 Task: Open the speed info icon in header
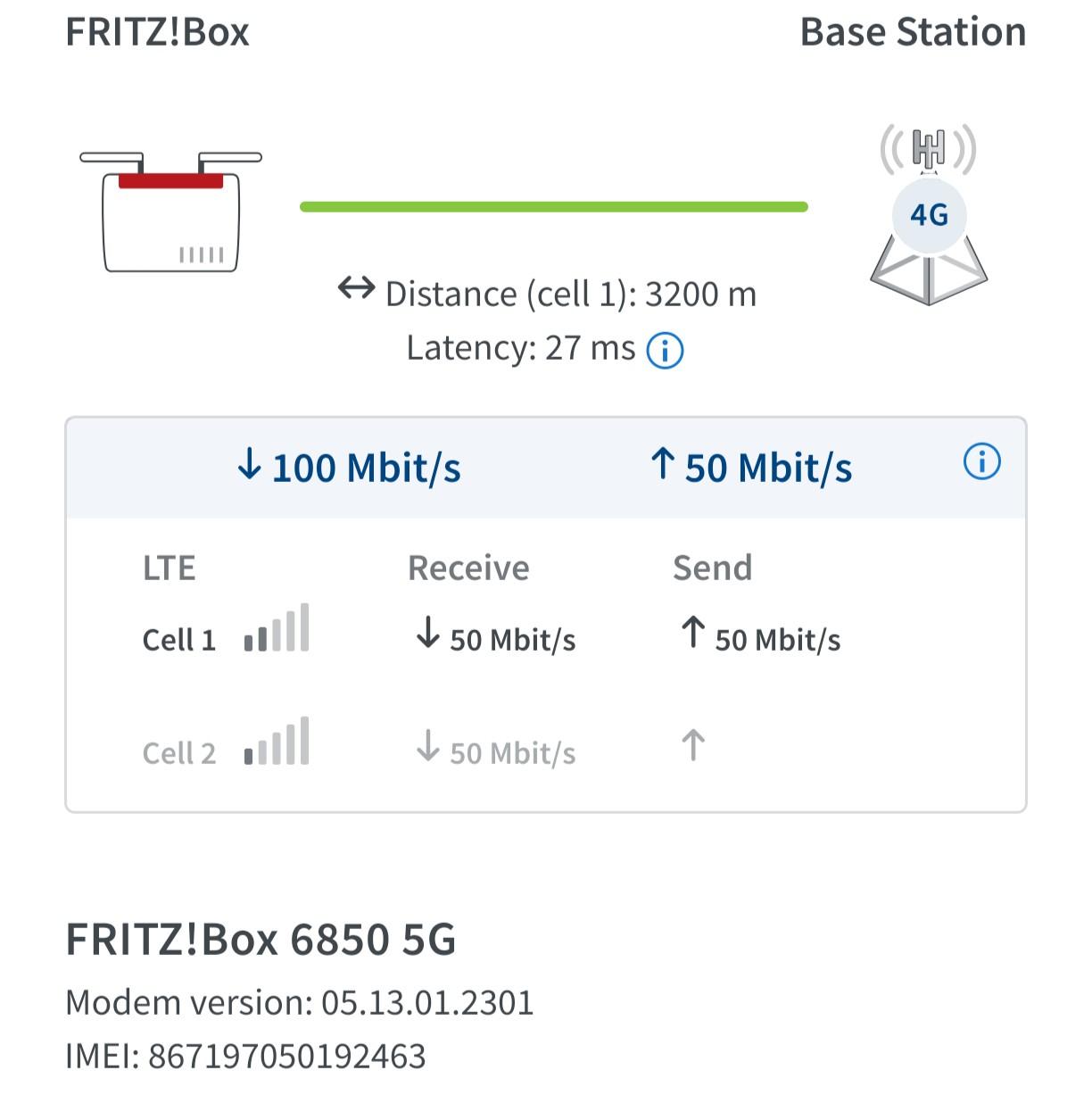tap(981, 462)
